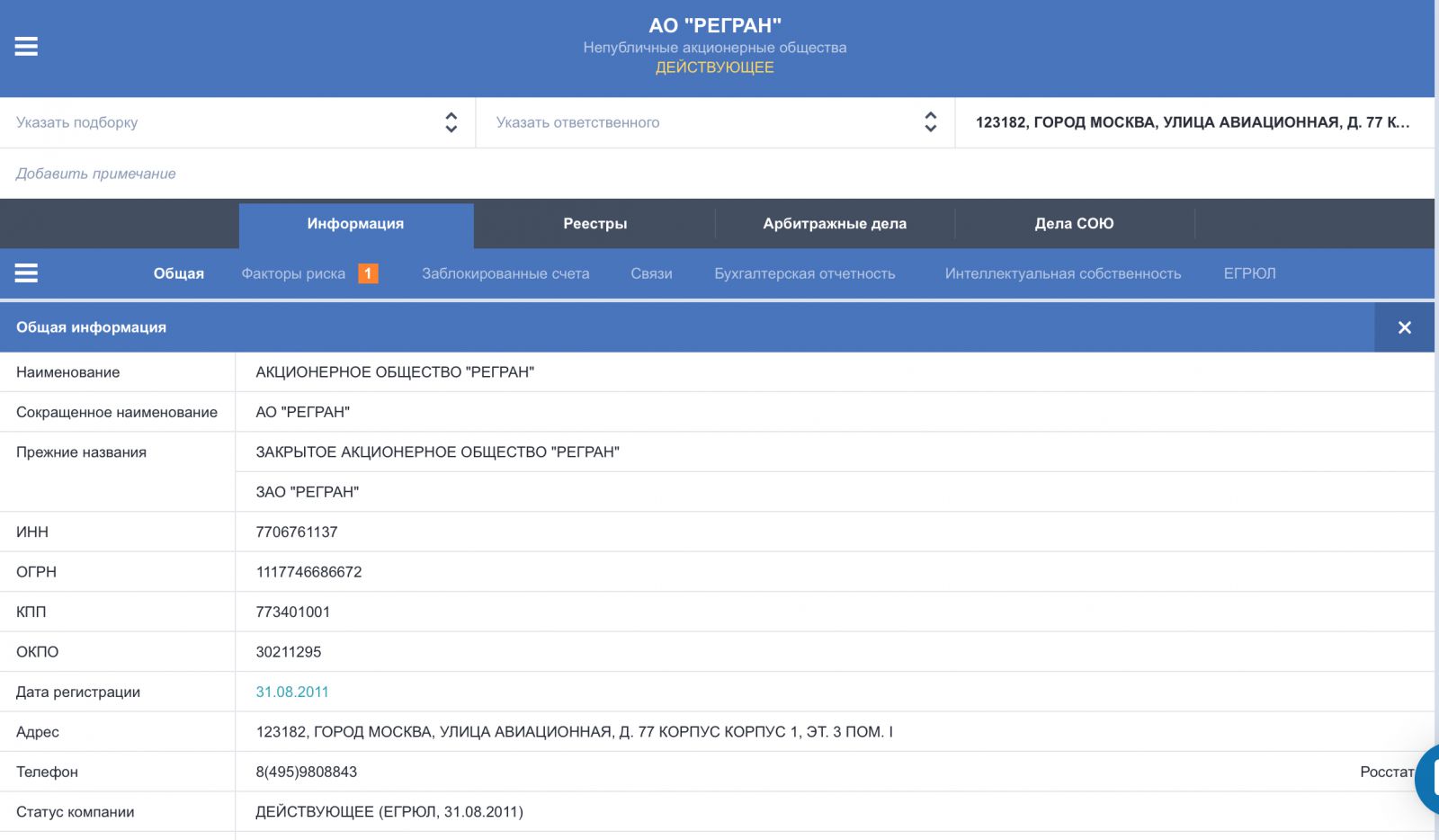
Task: Toggle the stepper arrows of Указать ответственного
Action: tap(931, 122)
